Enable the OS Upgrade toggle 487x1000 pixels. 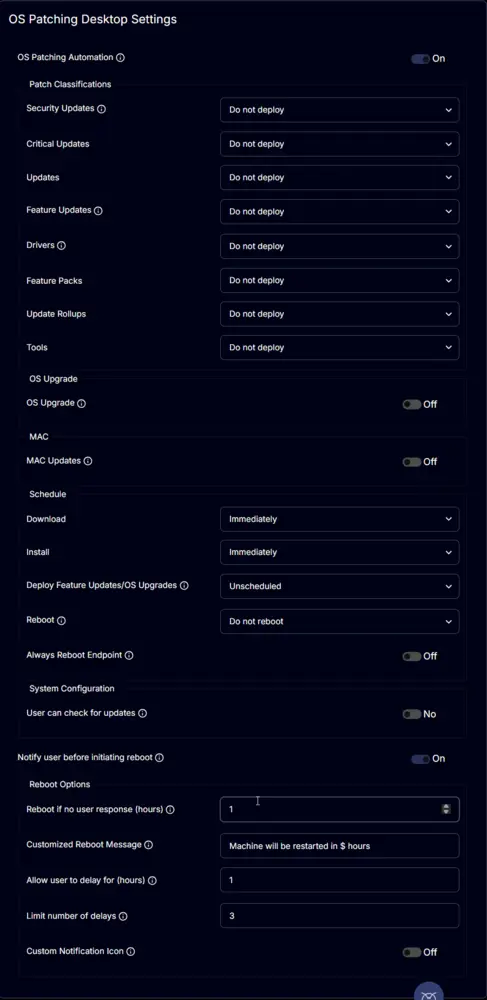[x=412, y=404]
